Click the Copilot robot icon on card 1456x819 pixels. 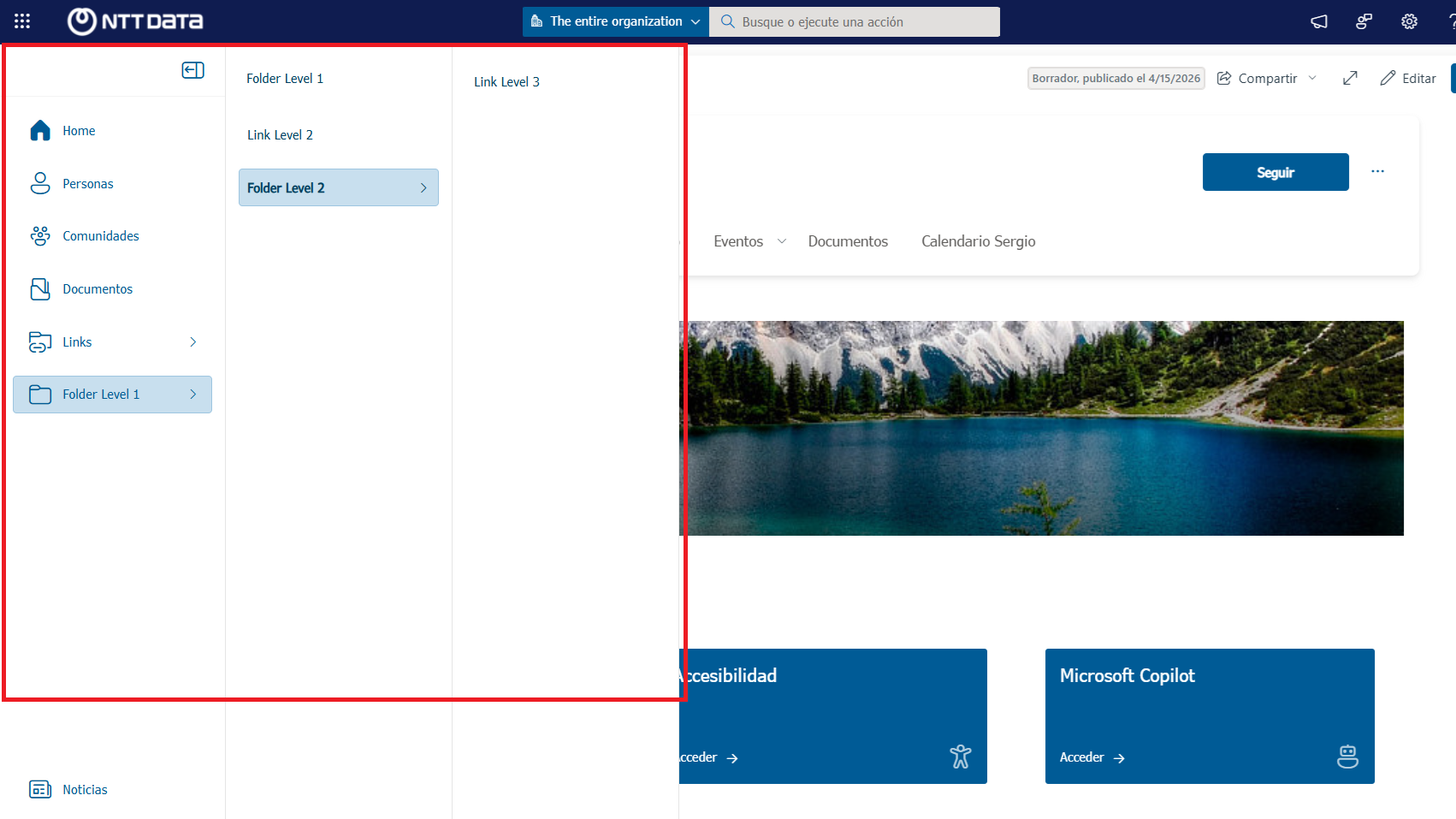pyautogui.click(x=1347, y=757)
